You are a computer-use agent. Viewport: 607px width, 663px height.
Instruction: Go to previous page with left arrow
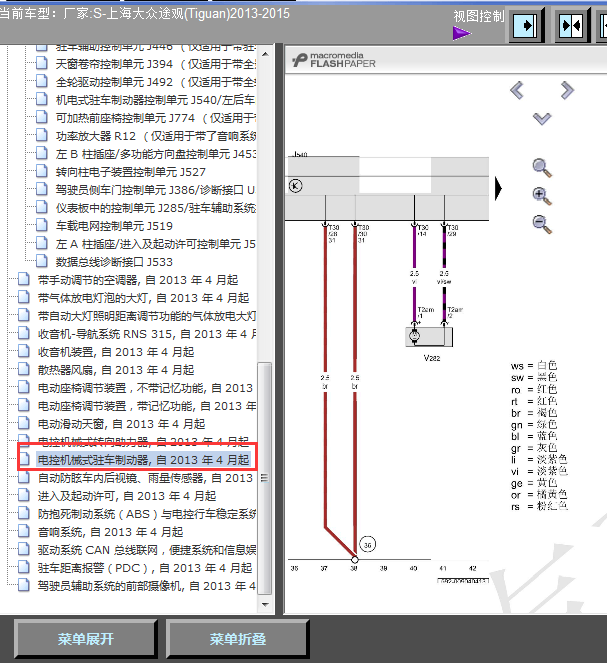517,90
